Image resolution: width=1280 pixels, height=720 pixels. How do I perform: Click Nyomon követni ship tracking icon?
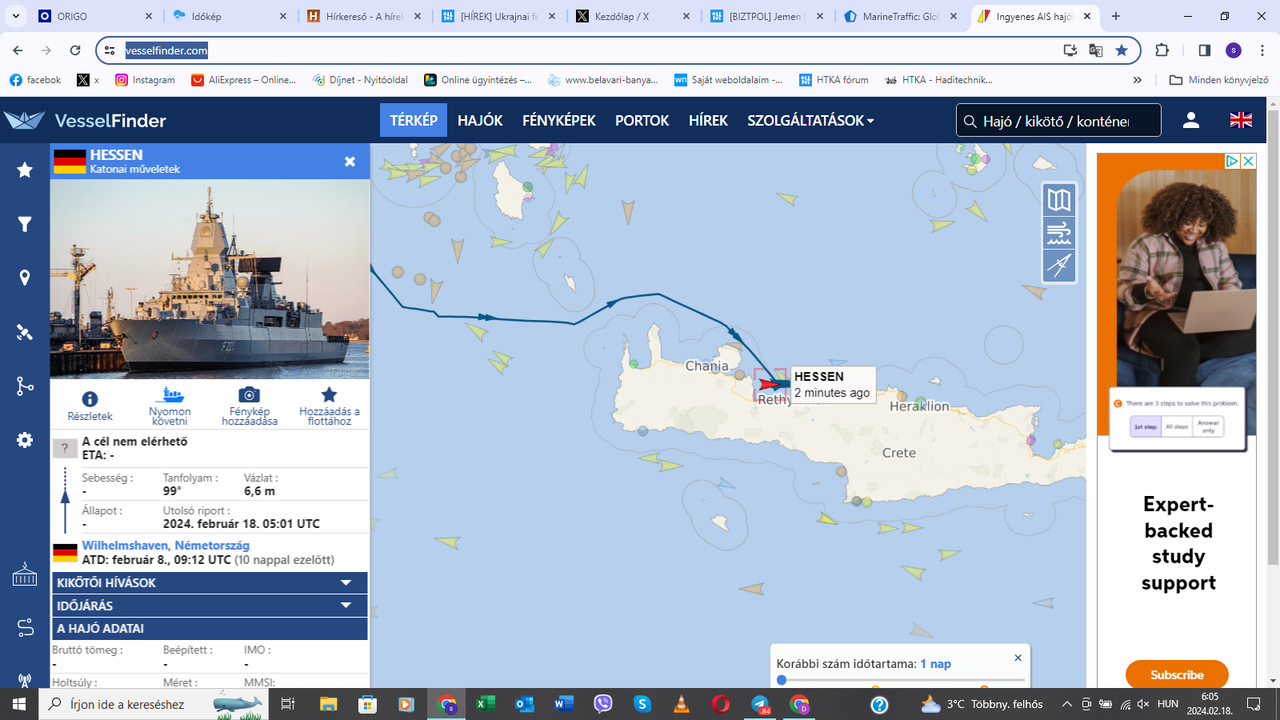coord(170,396)
